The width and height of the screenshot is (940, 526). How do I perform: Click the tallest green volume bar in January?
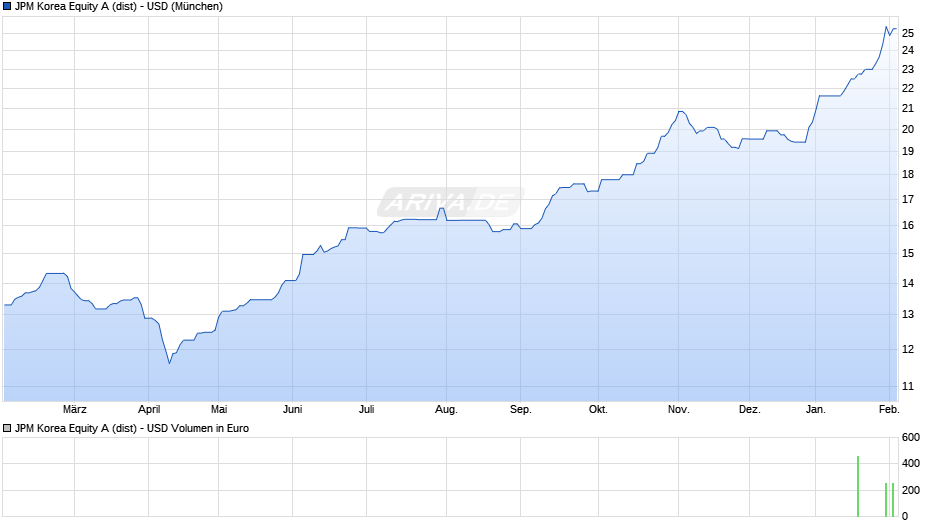pos(858,486)
